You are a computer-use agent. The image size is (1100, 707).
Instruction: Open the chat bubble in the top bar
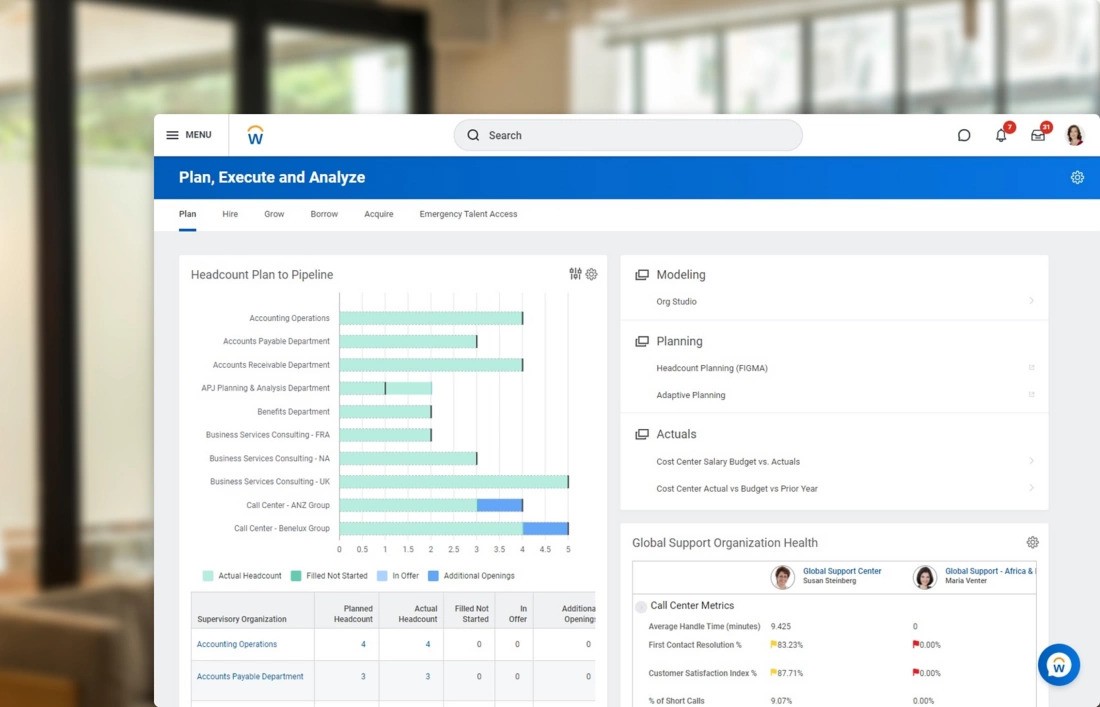[x=963, y=134]
